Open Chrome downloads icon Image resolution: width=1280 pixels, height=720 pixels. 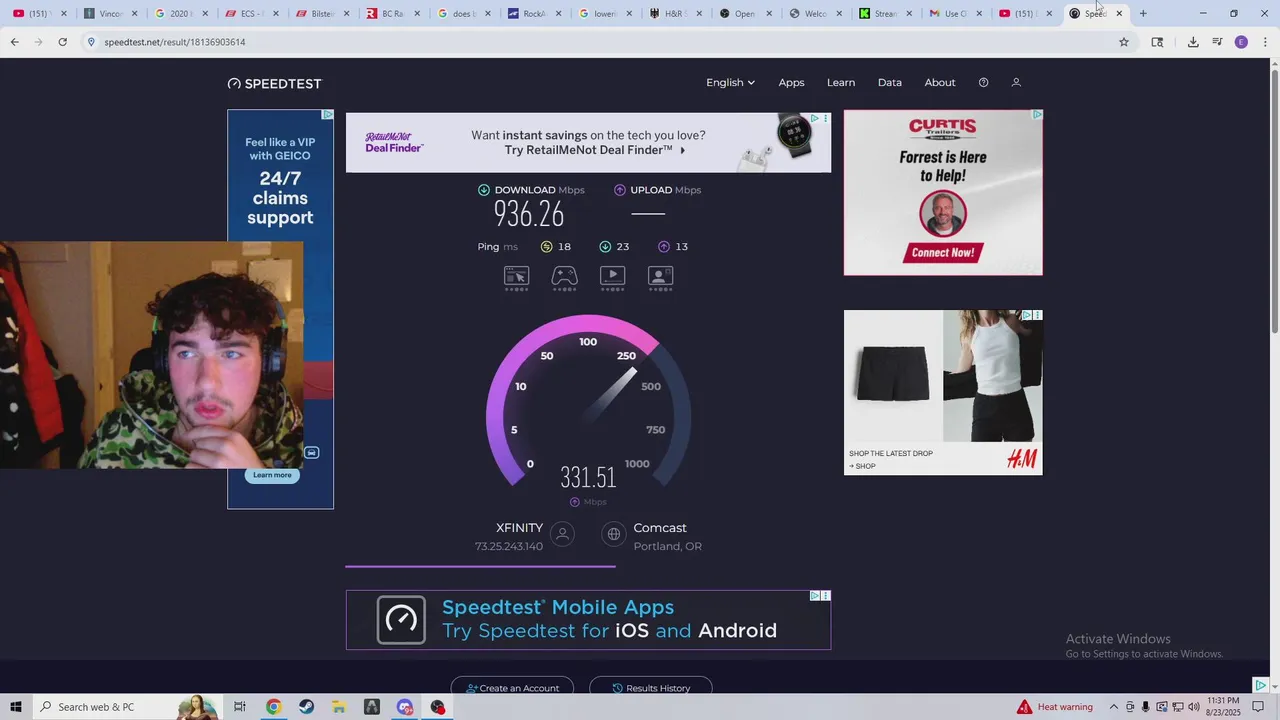point(1193,42)
